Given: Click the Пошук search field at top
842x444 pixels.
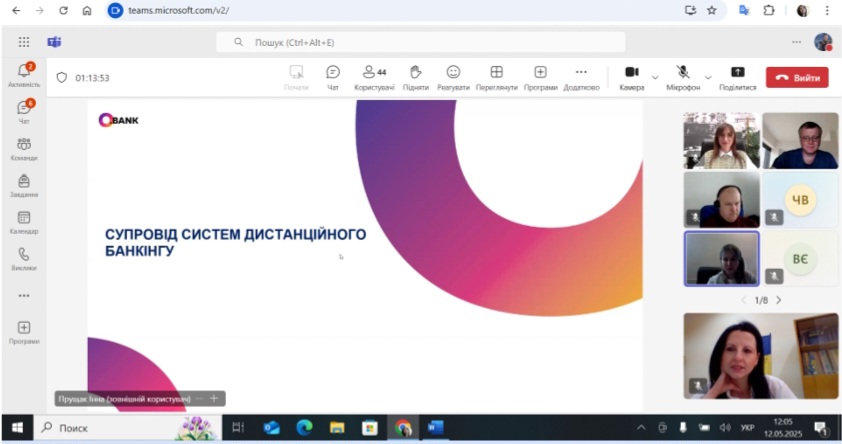Looking at the screenshot, I should pyautogui.click(x=420, y=42).
